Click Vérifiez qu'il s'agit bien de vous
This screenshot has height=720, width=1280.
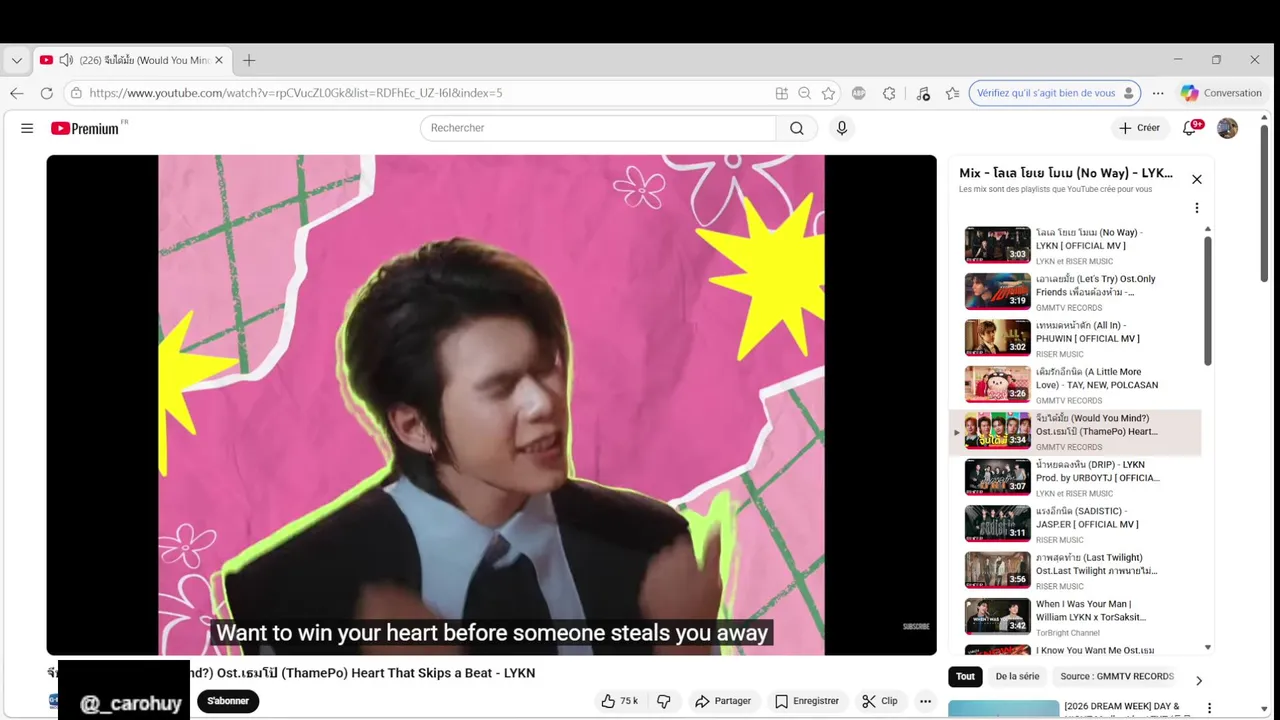coord(1054,93)
